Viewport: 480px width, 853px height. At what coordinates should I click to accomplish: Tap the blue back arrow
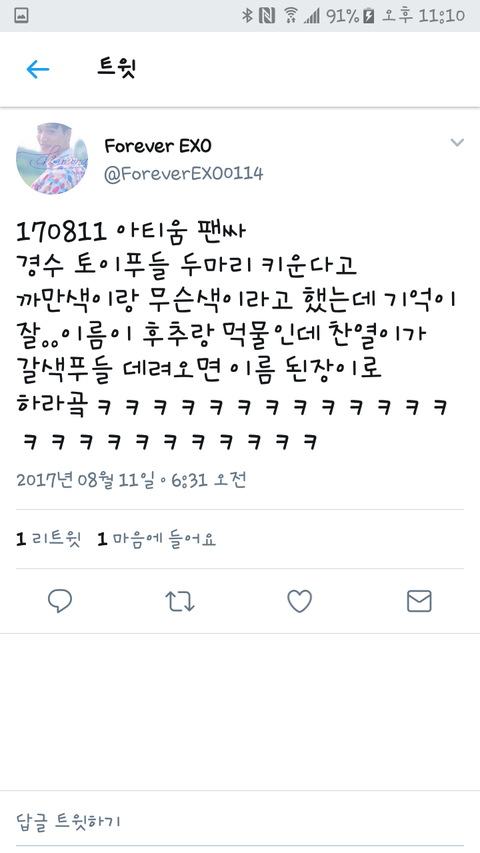pyautogui.click(x=38, y=69)
